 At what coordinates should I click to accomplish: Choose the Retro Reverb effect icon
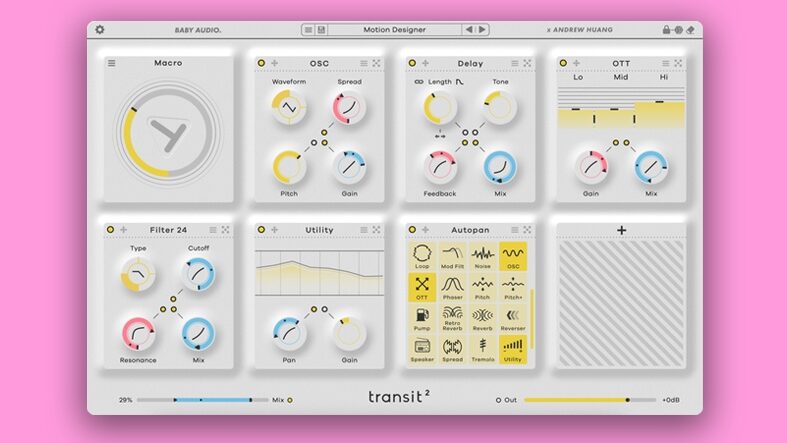coord(452,318)
